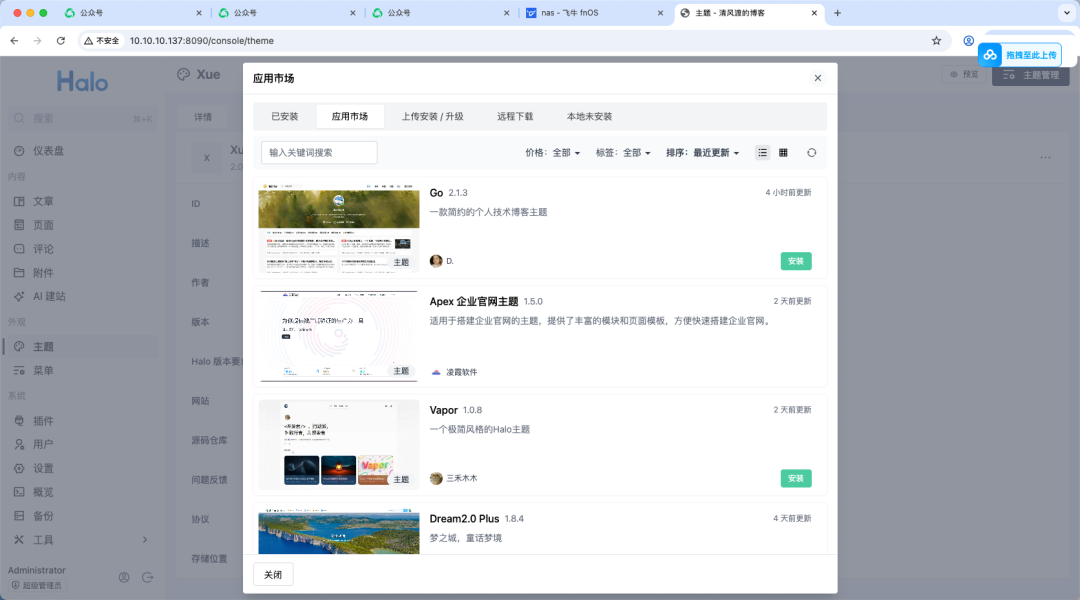Click the 三禾木木 author avatar

[x=436, y=479]
